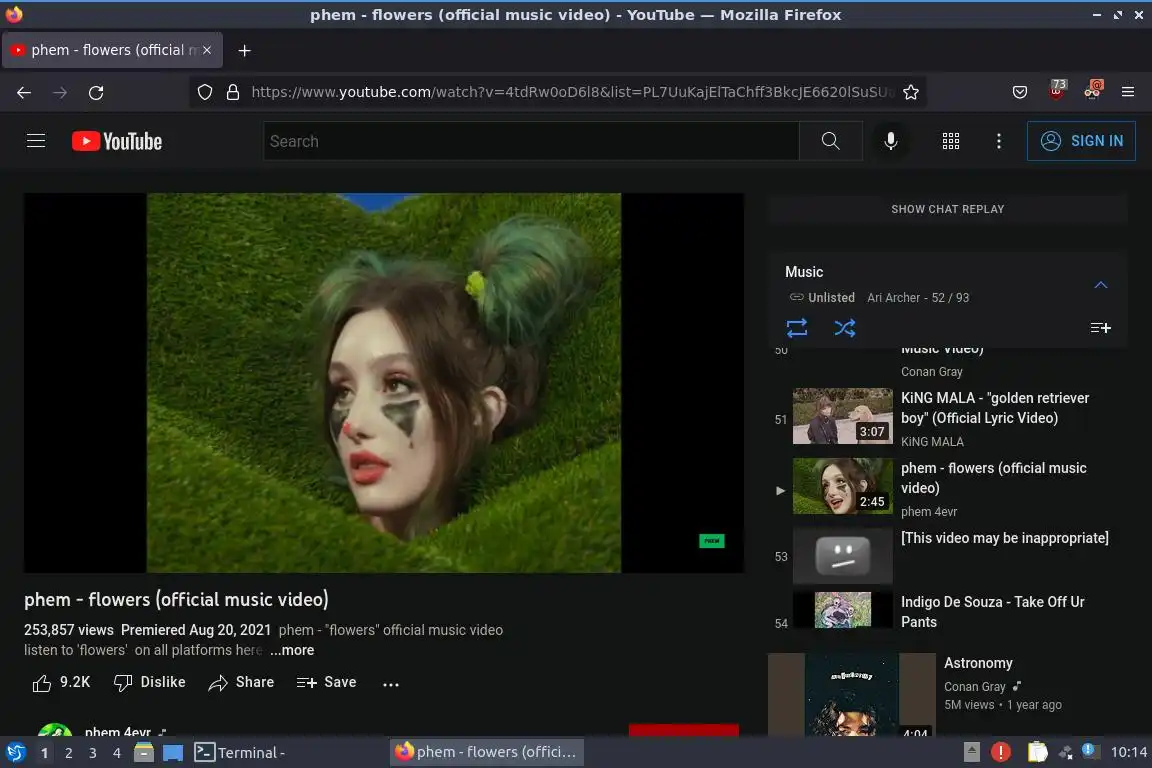Open Terminal from the taskbar

click(240, 753)
